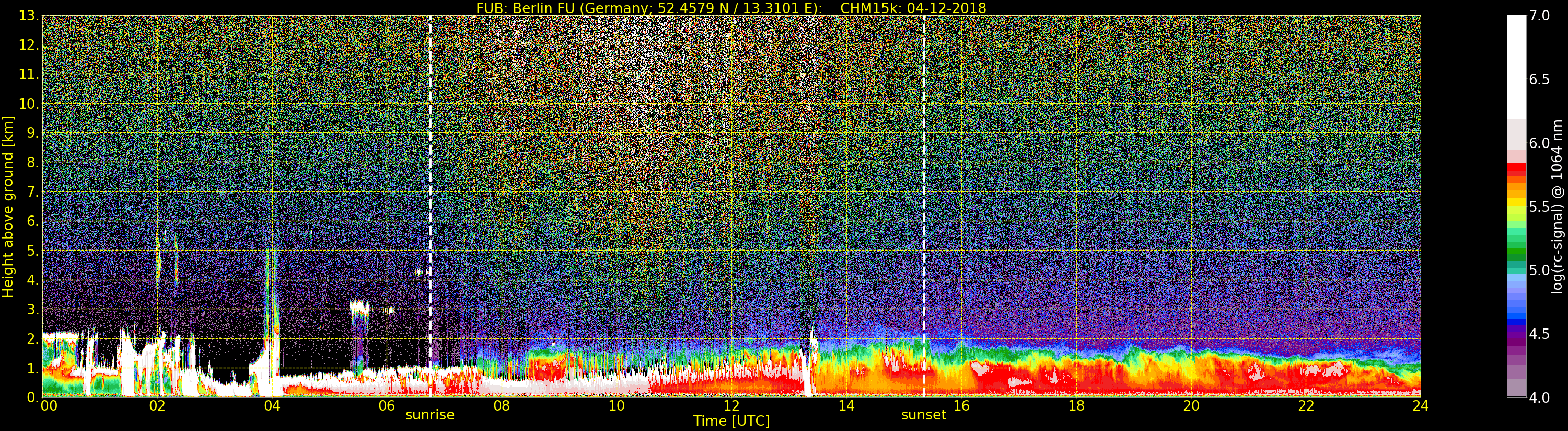
Task: Select the '5.' height axis tick label
Action: (32, 251)
